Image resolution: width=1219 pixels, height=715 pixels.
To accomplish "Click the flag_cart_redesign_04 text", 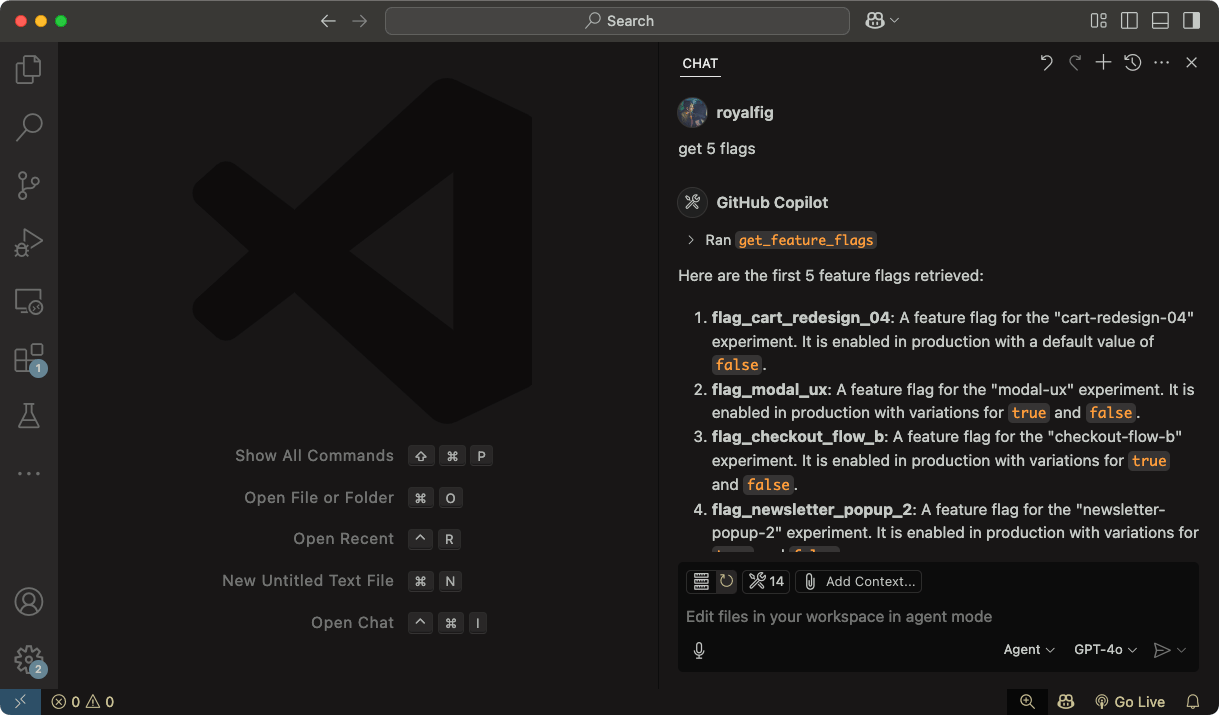I will (801, 318).
